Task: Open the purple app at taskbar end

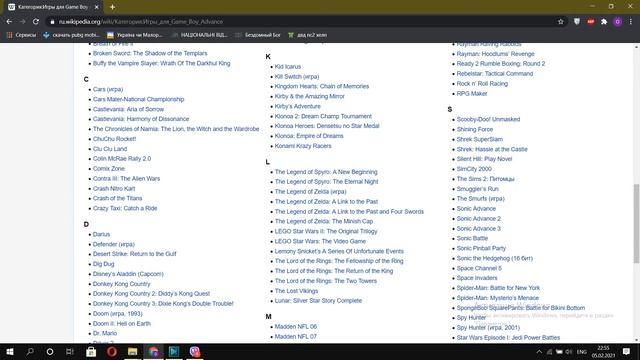Action: pos(195,351)
